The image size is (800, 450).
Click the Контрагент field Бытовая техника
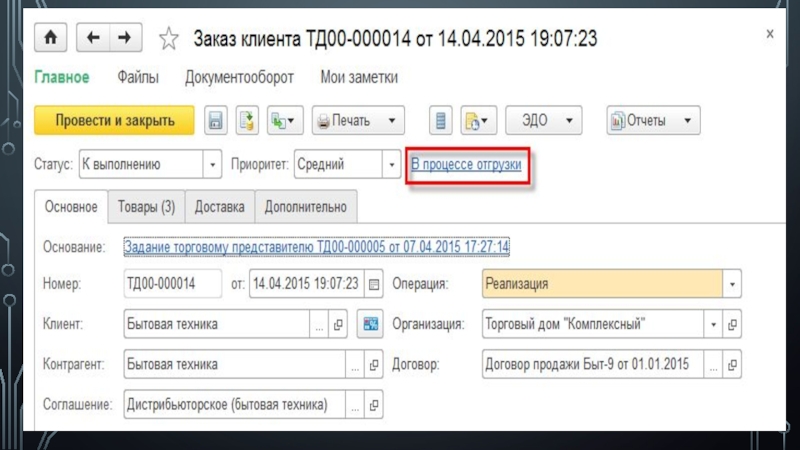(x=235, y=364)
